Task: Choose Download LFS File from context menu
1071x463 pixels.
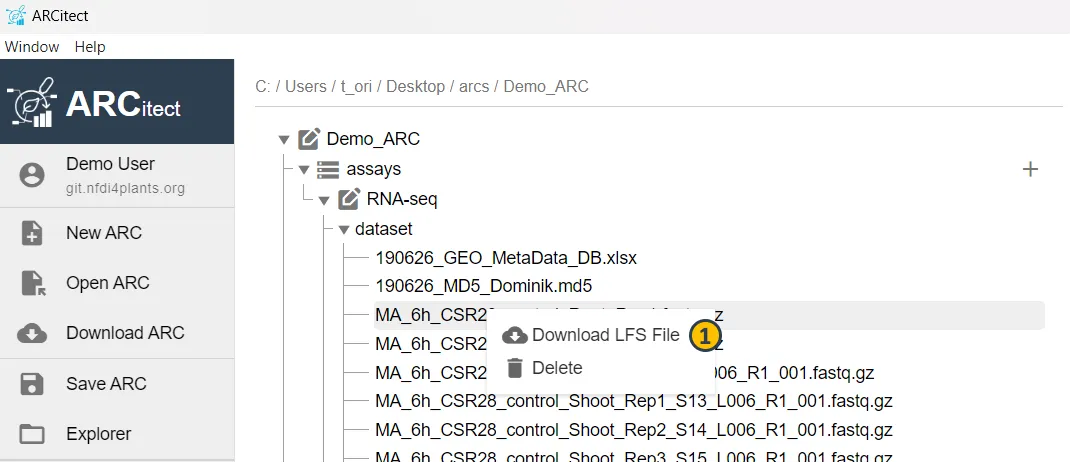Action: (605, 335)
